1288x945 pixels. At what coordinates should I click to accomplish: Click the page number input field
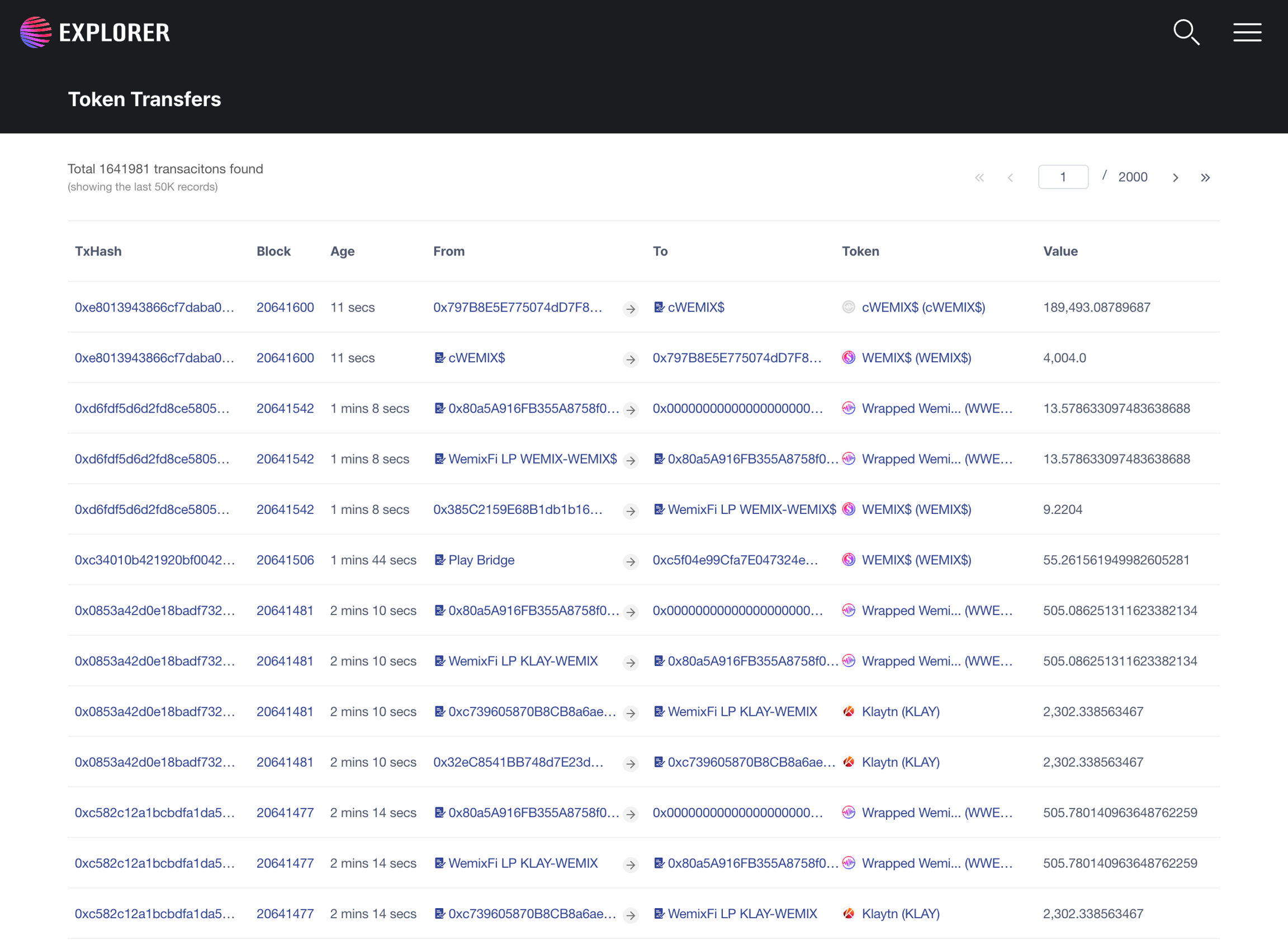[1063, 177]
